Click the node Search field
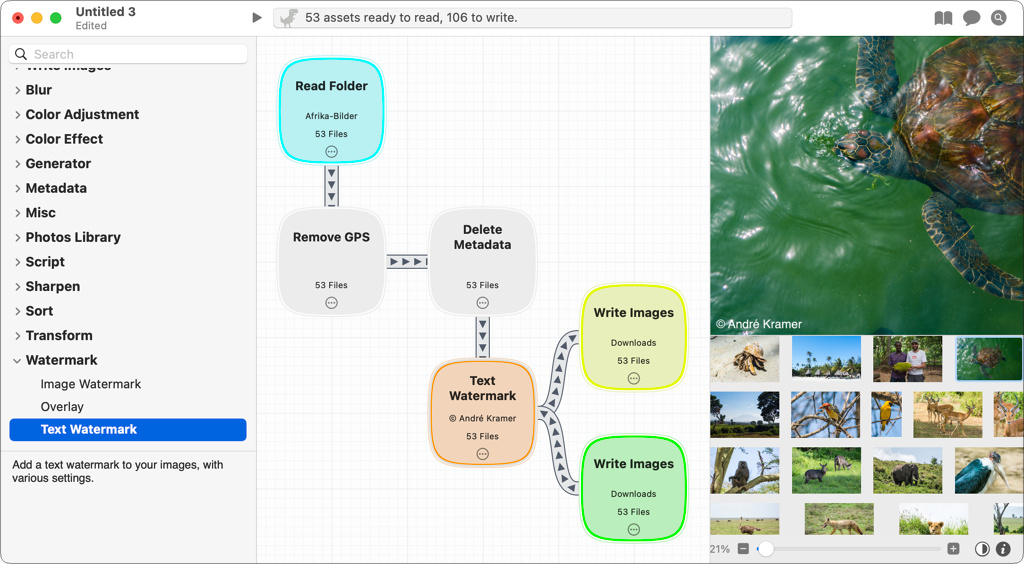The width and height of the screenshot is (1024, 564). [x=128, y=54]
